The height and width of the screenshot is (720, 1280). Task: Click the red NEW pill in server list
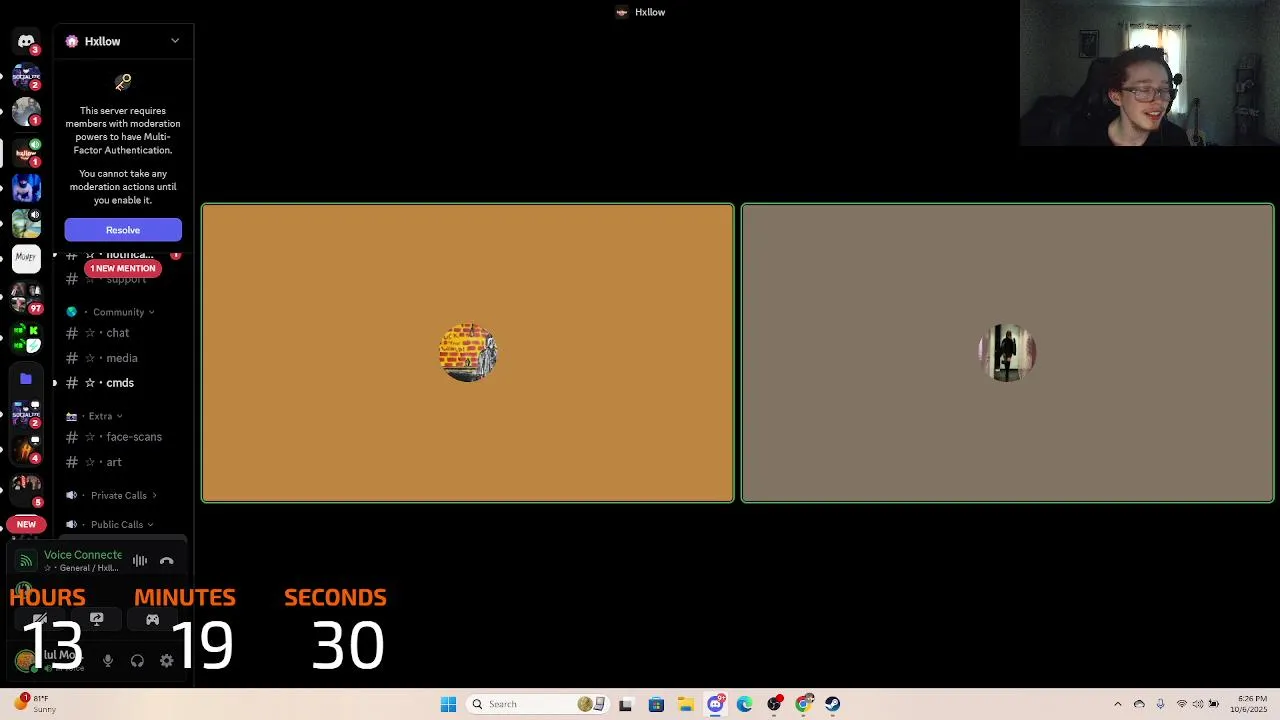pos(26,524)
